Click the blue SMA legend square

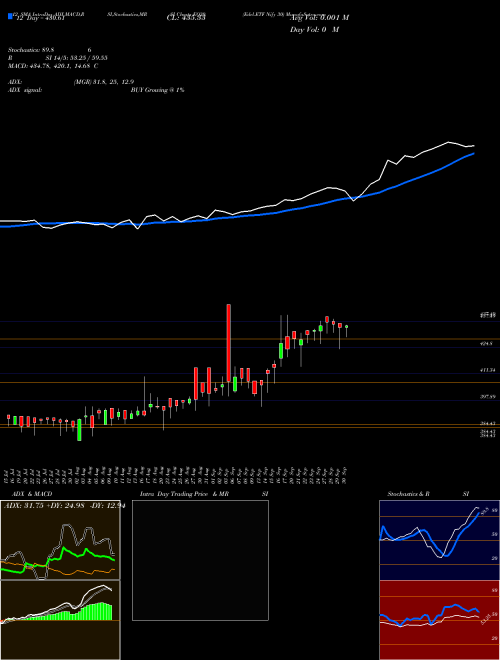10,16
